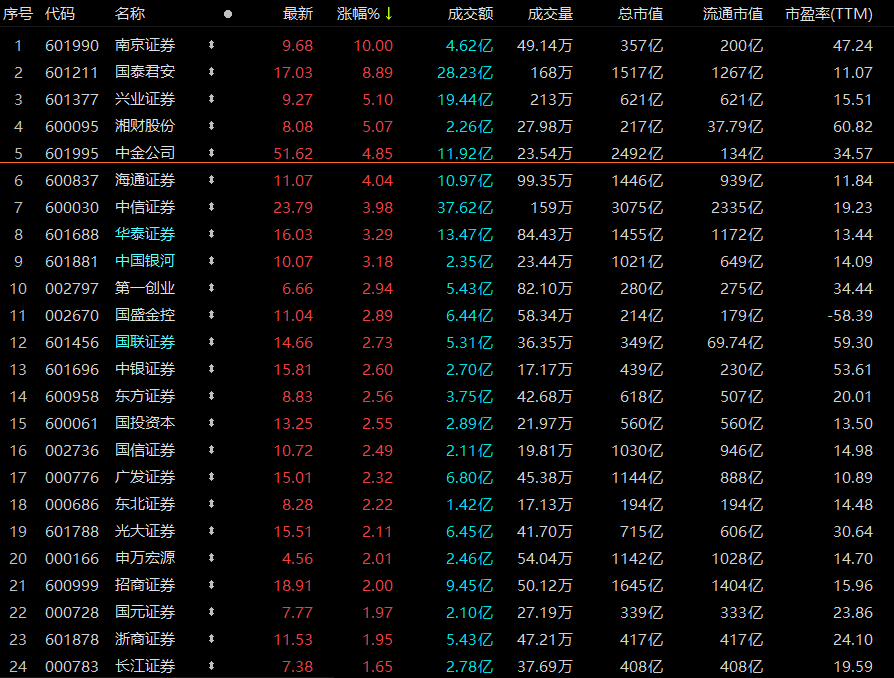The height and width of the screenshot is (678, 894).
Task: Click 涨幅 value 2.49 for 国信证券
Action: (x=377, y=450)
